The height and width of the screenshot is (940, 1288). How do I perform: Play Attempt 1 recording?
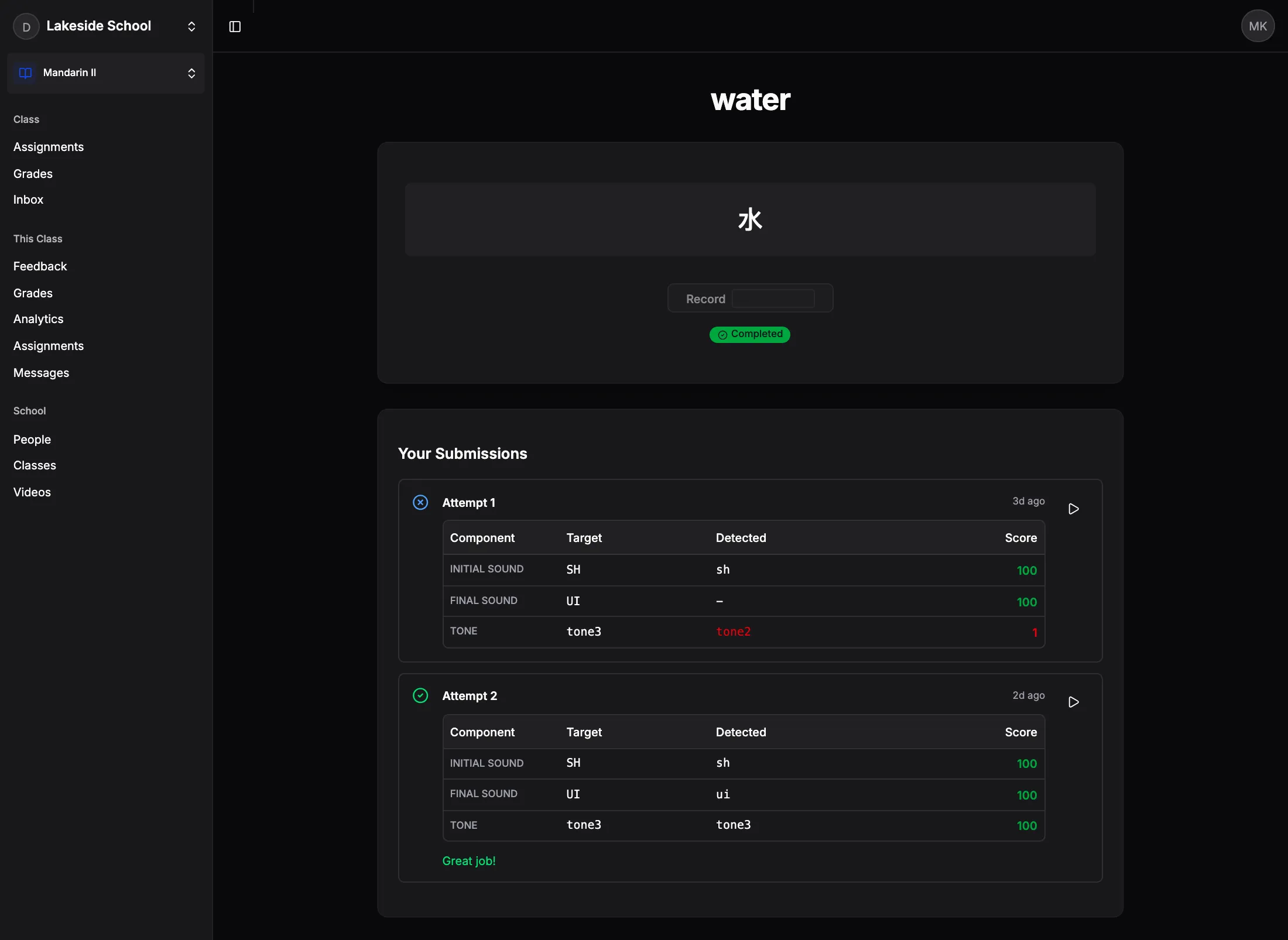pyautogui.click(x=1073, y=509)
